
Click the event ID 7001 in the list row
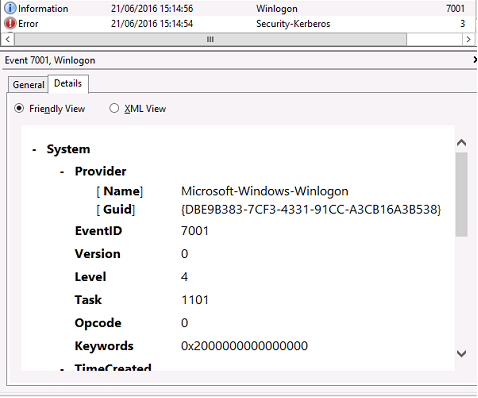tap(455, 9)
